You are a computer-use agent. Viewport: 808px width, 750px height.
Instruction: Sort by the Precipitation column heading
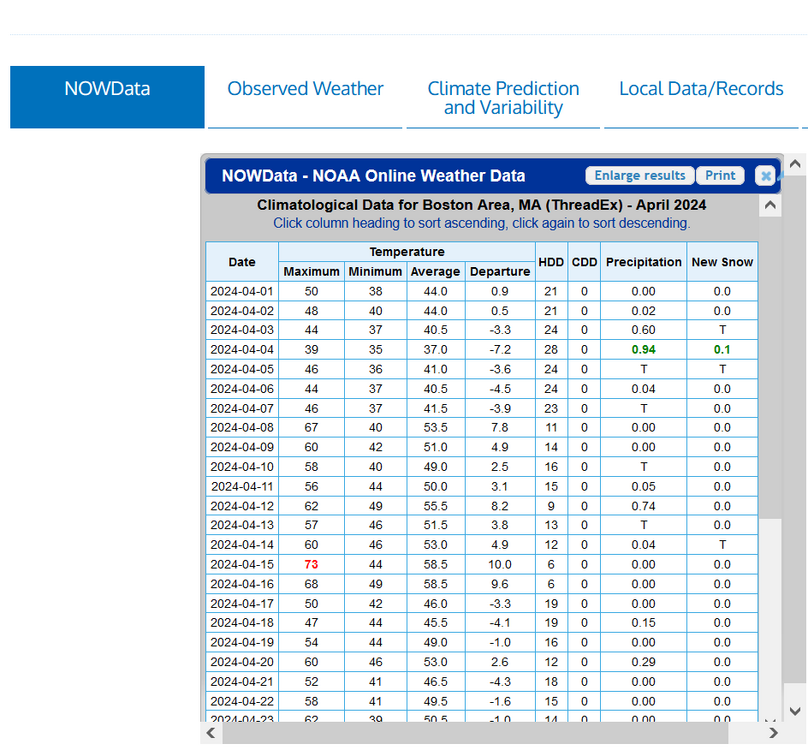coord(643,262)
